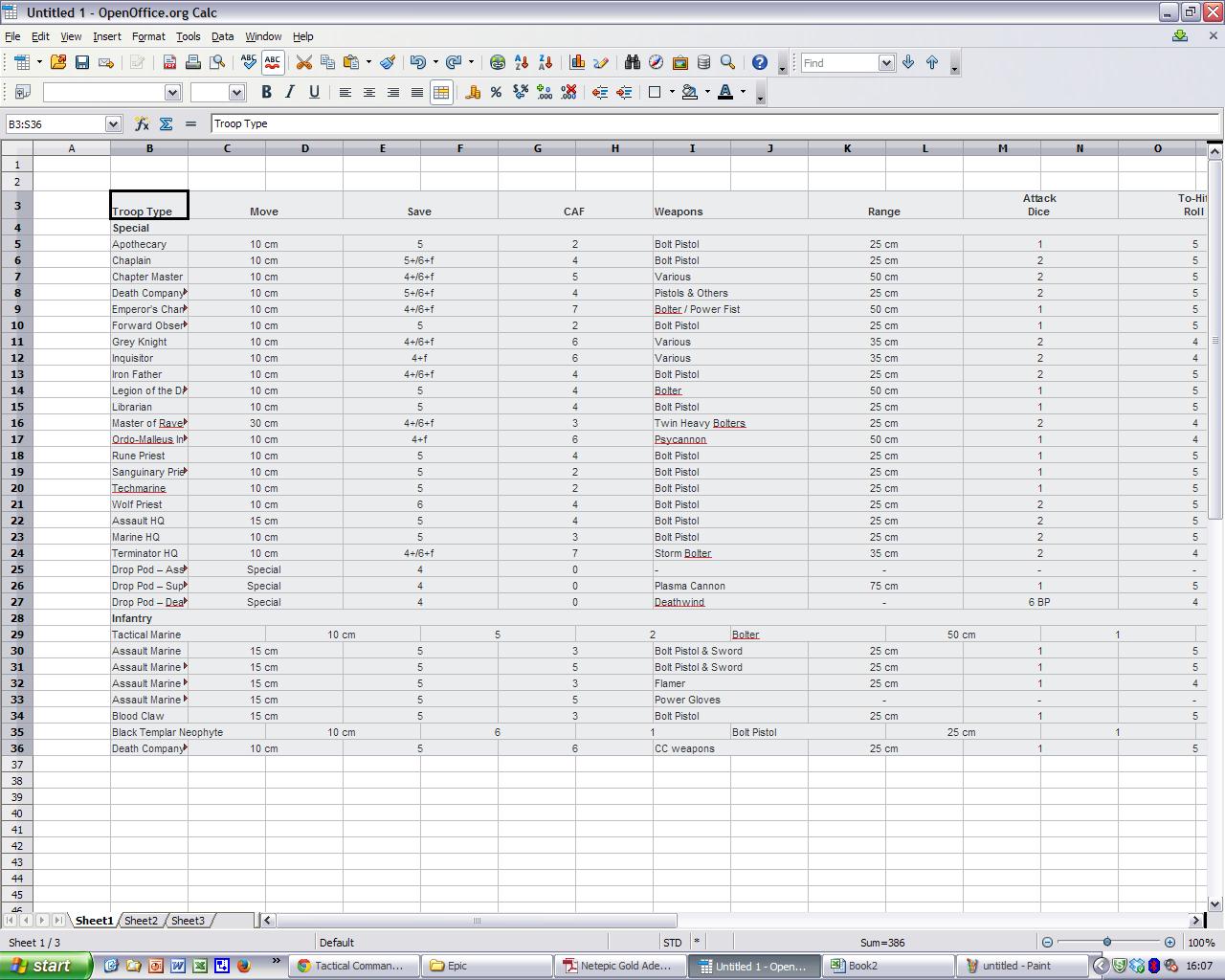The height and width of the screenshot is (980, 1225).
Task: Open Find & Replace binoculars icon
Action: coord(632,62)
